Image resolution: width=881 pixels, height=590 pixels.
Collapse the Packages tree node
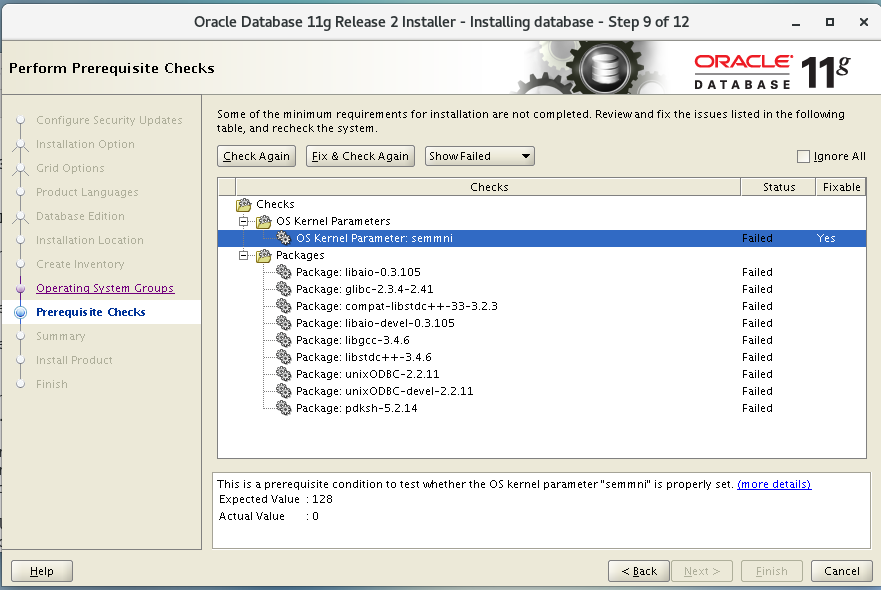(243, 256)
